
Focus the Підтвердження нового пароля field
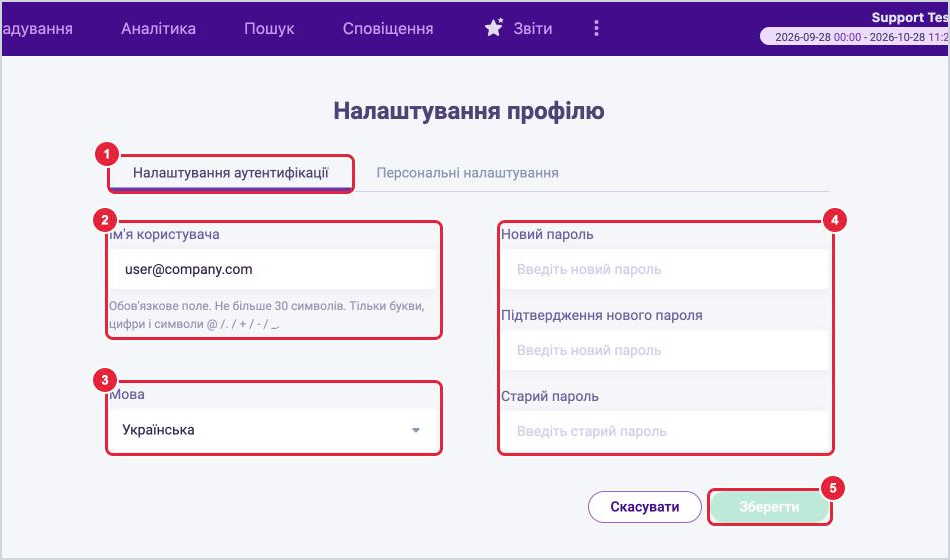coord(664,350)
